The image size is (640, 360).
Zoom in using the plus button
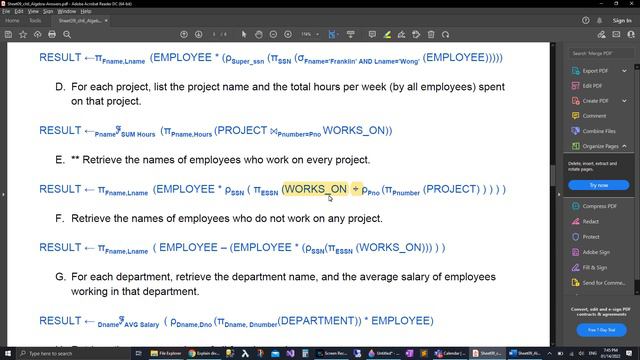[x=288, y=35]
